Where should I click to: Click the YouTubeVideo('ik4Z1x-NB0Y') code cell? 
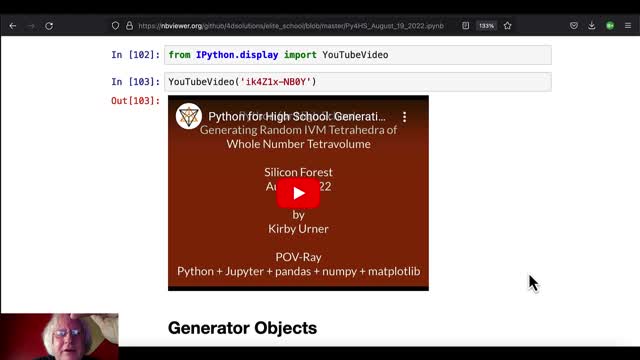click(358, 82)
